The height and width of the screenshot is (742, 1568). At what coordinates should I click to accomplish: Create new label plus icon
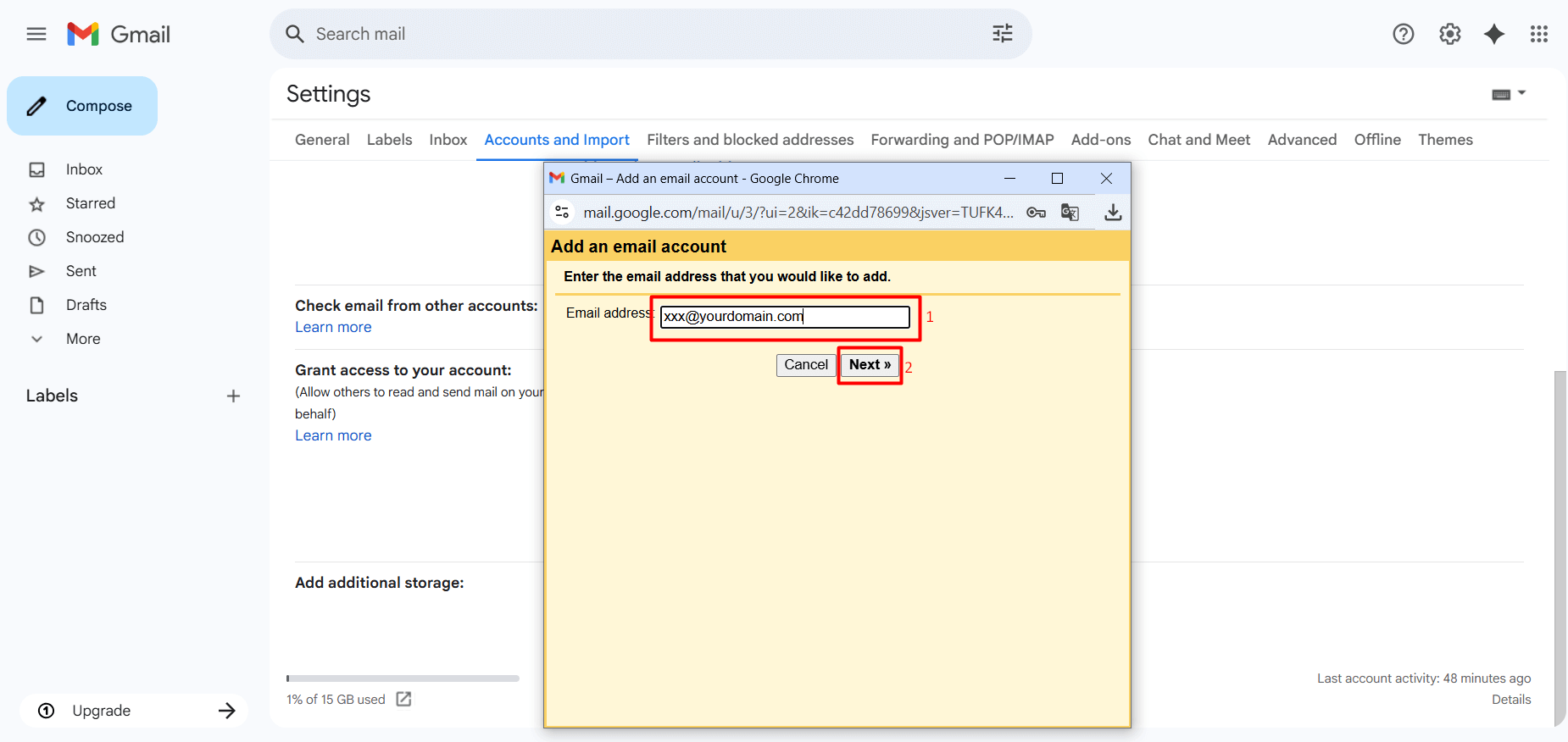(x=233, y=396)
